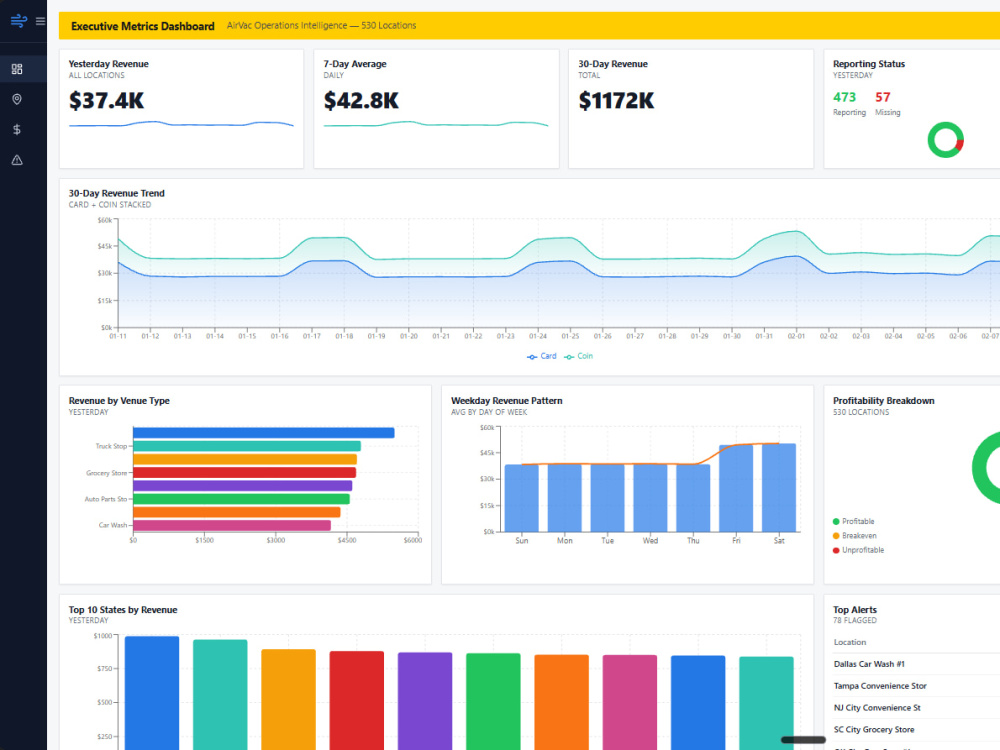Toggle the Coin series legend entry
Screen dimensions: 1000x750
578,356
